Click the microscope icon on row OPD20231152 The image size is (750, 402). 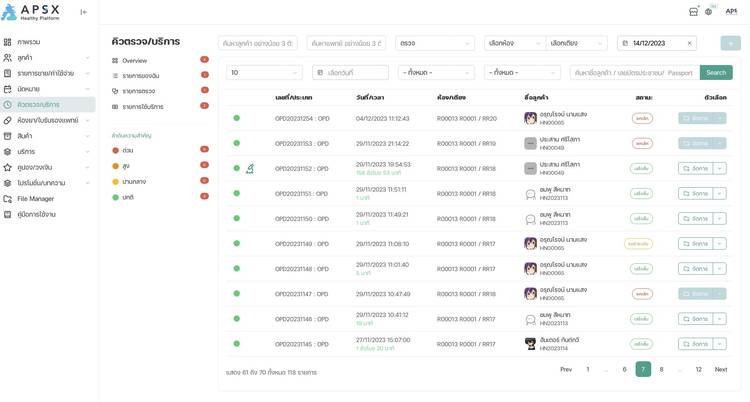click(x=250, y=168)
